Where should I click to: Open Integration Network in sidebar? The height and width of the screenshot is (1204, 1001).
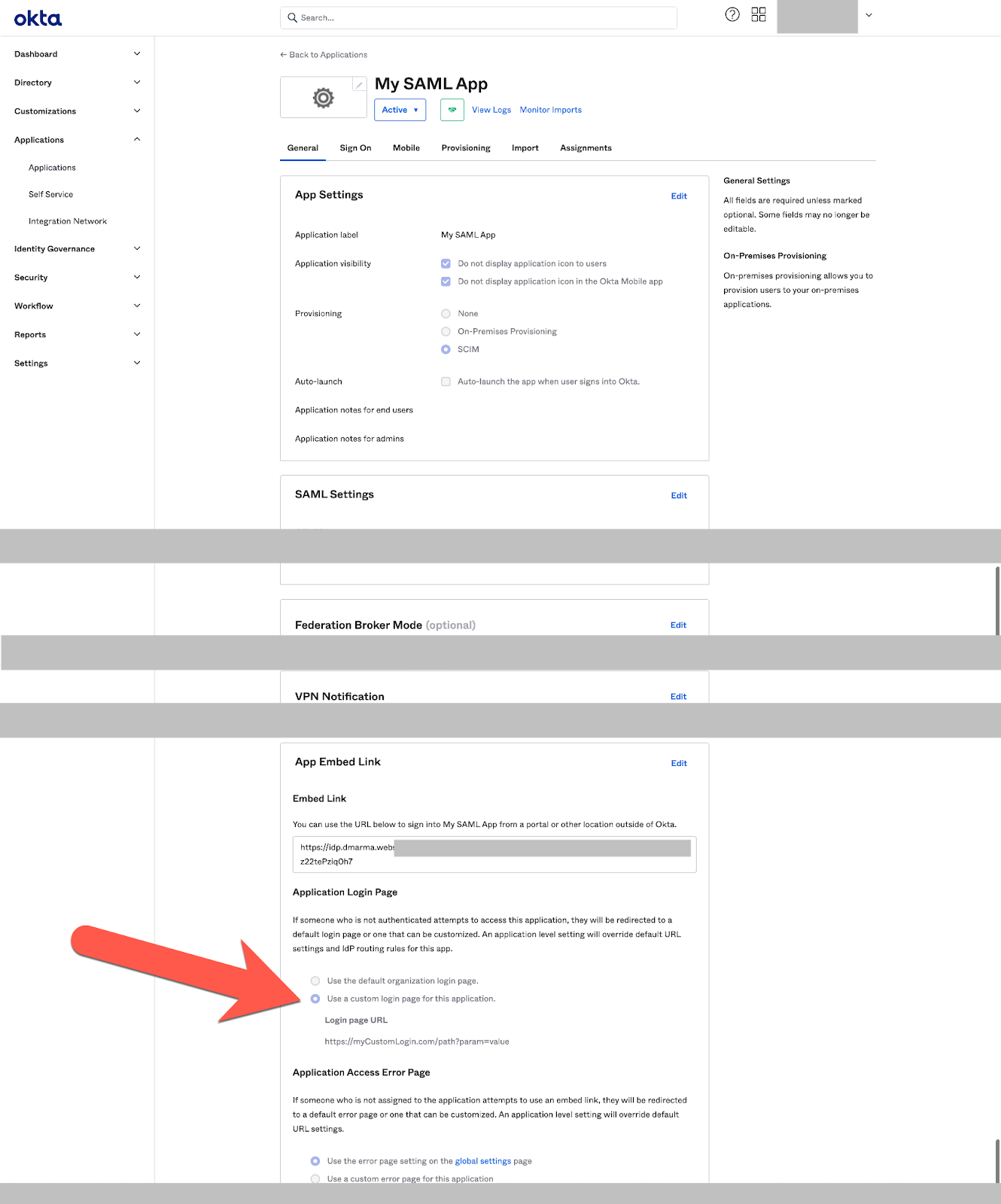68,221
